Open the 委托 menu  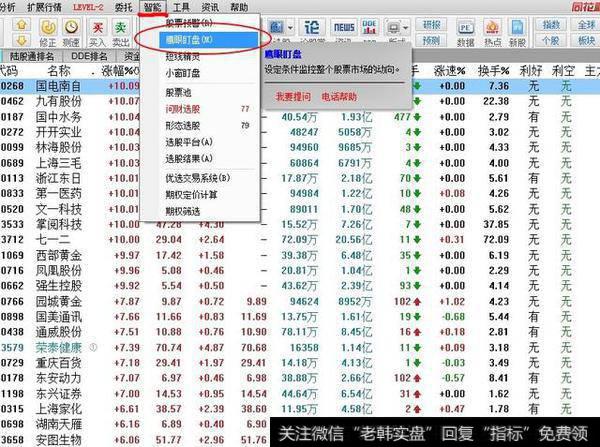(123, 7)
